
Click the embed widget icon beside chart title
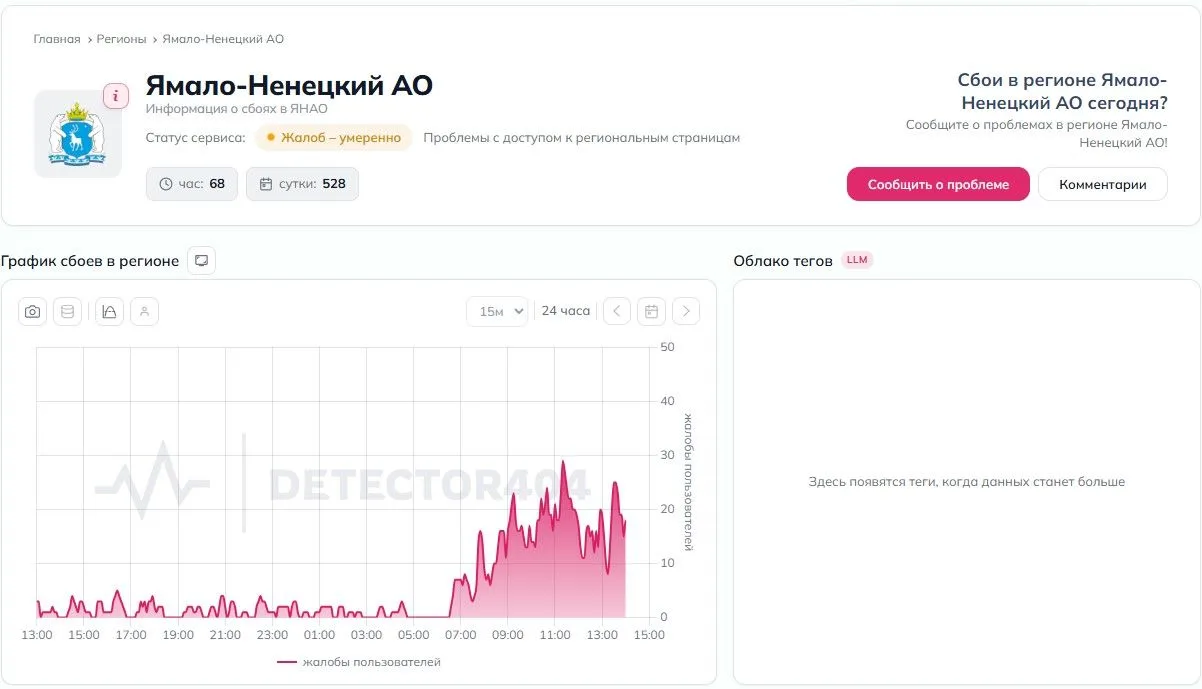coord(201,261)
